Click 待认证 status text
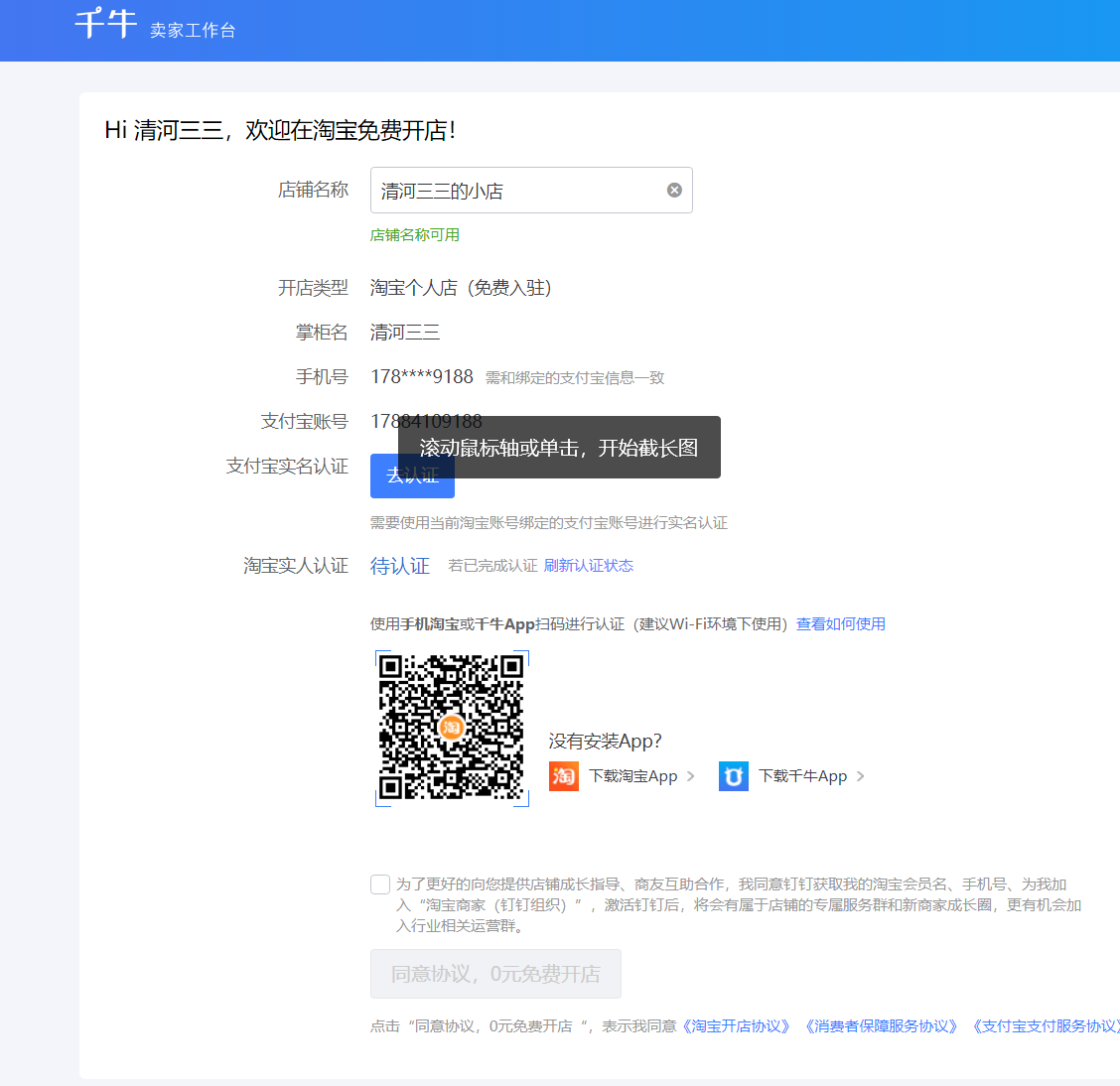1120x1086 pixels. [400, 566]
